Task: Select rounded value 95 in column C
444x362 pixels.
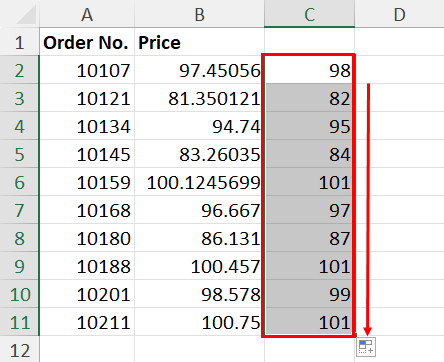Action: [310, 126]
